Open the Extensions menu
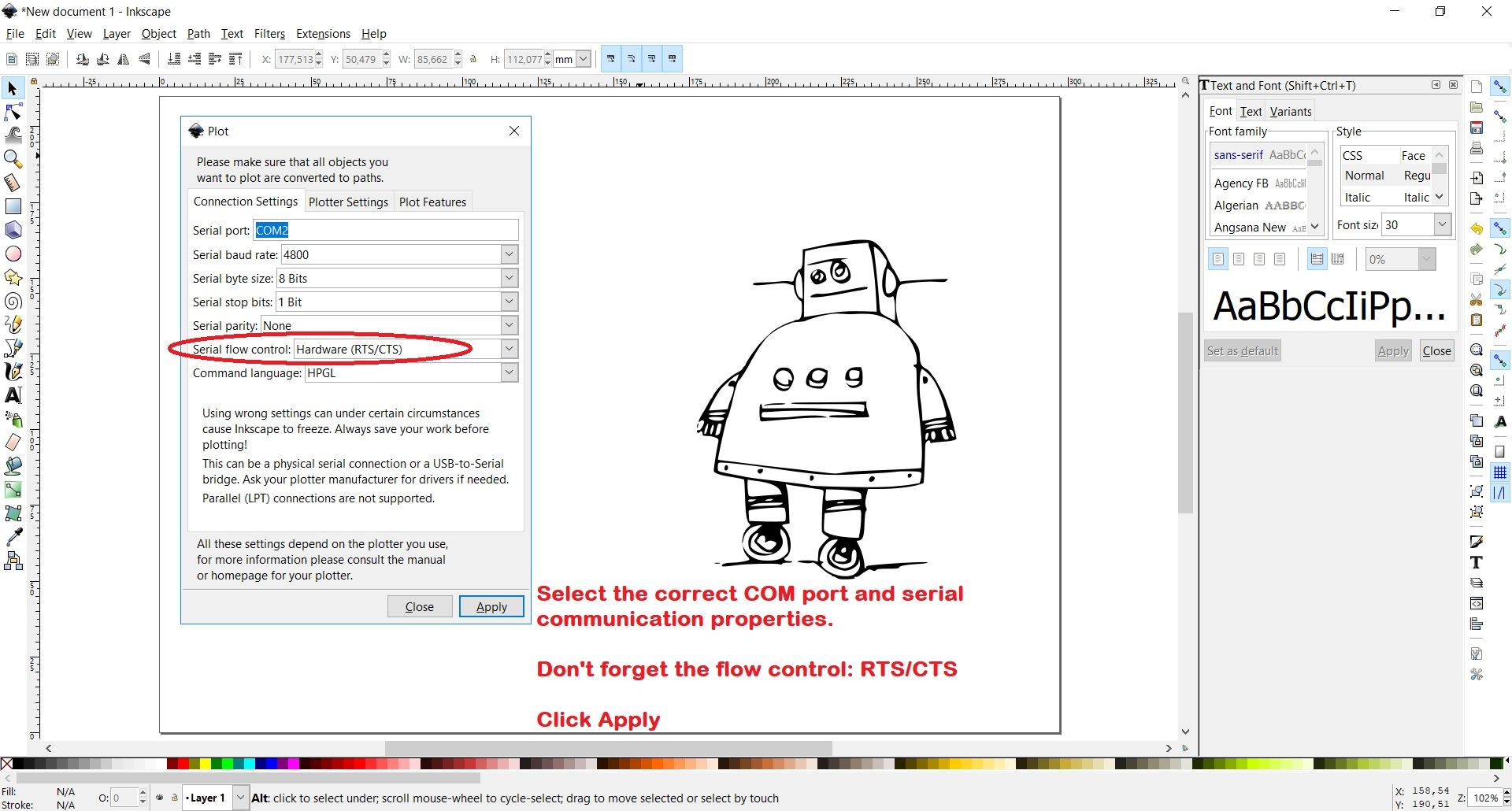This screenshot has width=1512, height=811. click(x=322, y=34)
